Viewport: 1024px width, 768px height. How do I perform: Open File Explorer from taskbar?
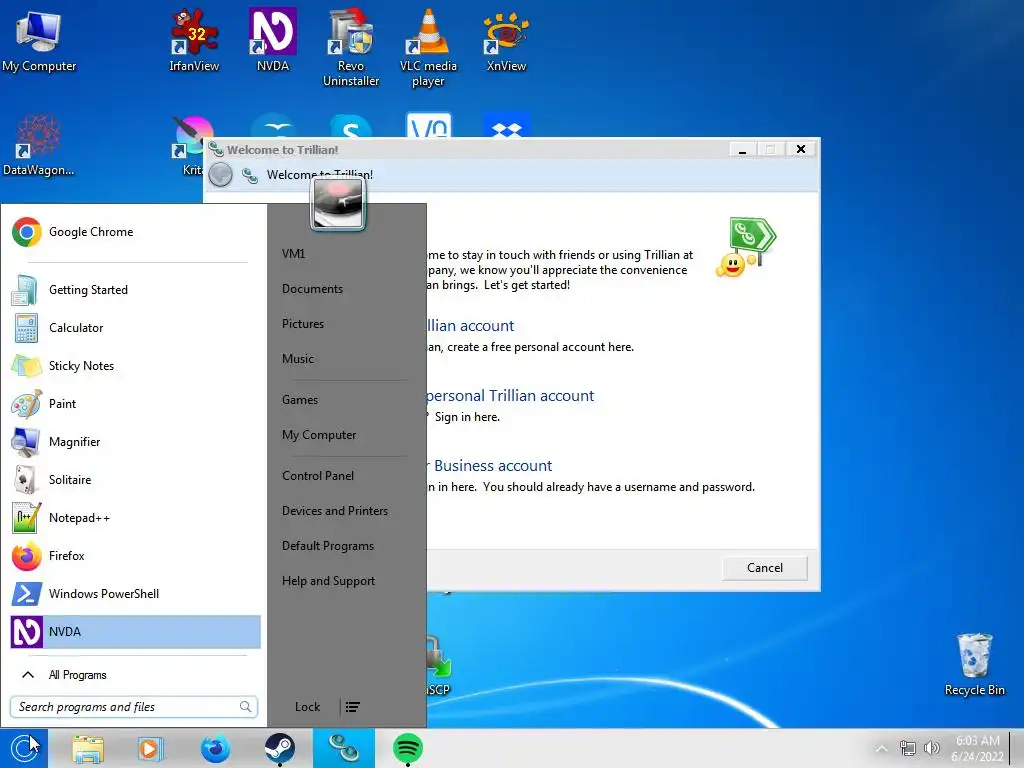click(88, 748)
